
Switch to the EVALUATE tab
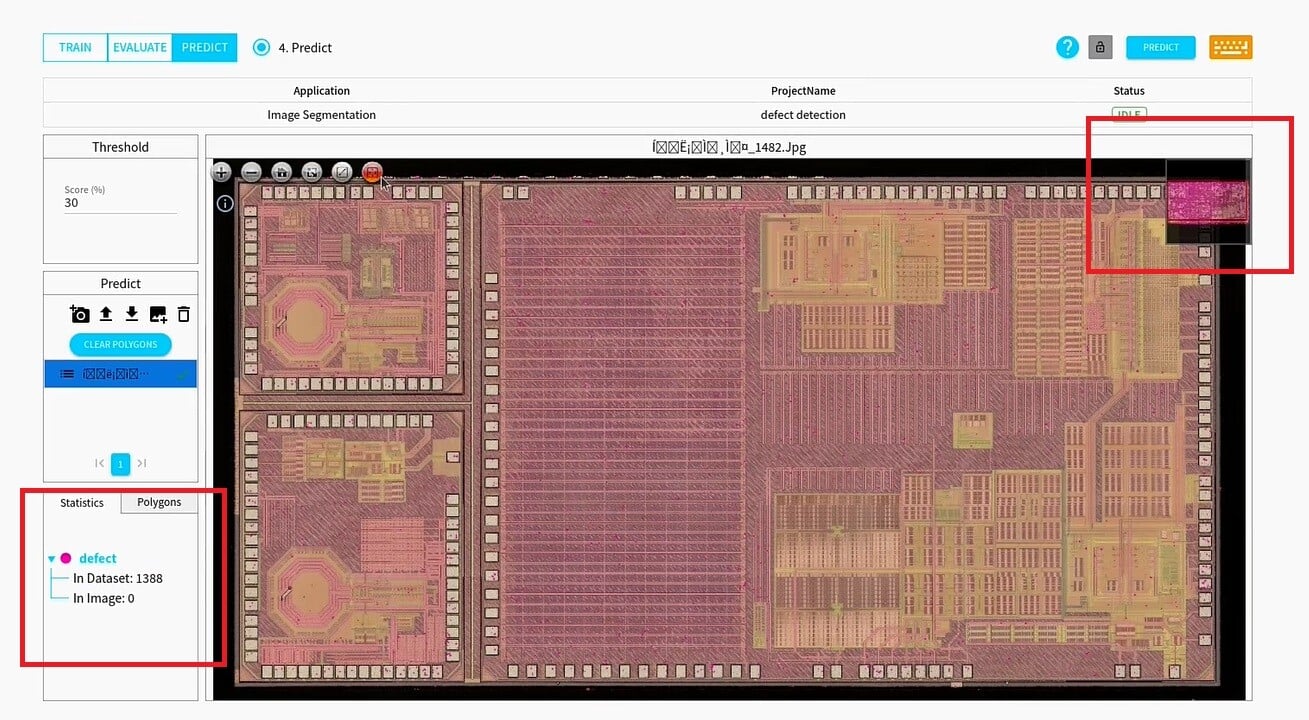pos(139,47)
